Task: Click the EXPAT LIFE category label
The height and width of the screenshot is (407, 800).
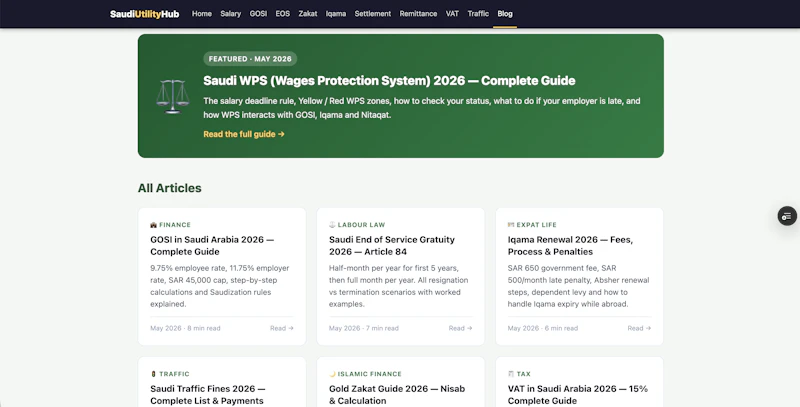Action: click(x=536, y=225)
